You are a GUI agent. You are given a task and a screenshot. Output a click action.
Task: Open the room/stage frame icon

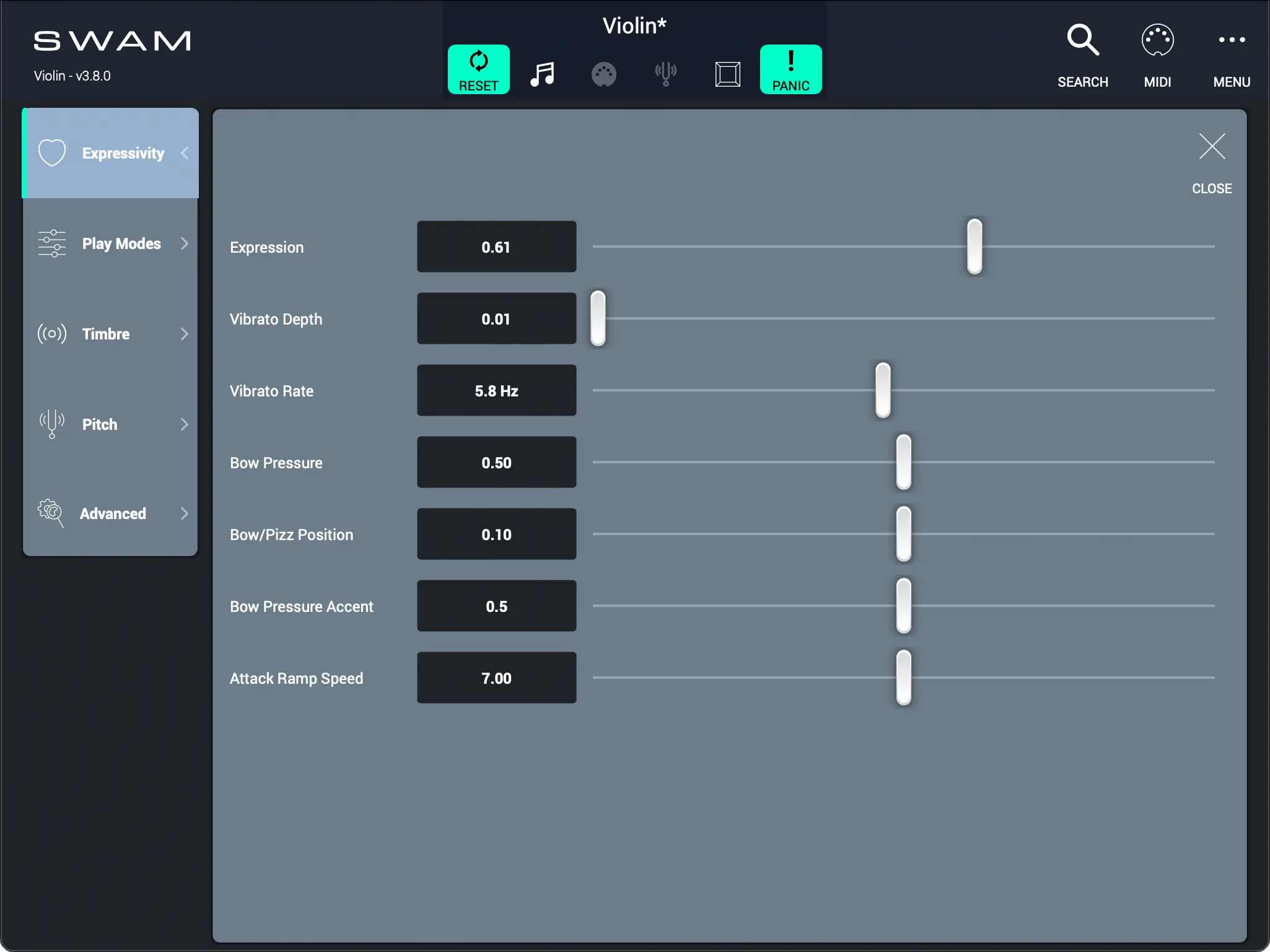click(727, 74)
